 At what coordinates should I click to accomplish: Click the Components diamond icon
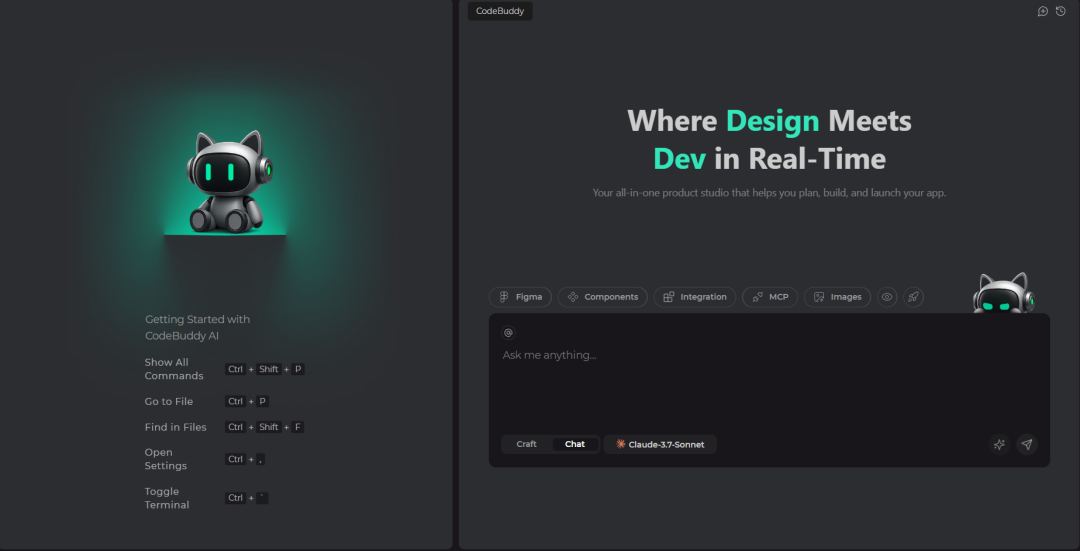tap(572, 297)
